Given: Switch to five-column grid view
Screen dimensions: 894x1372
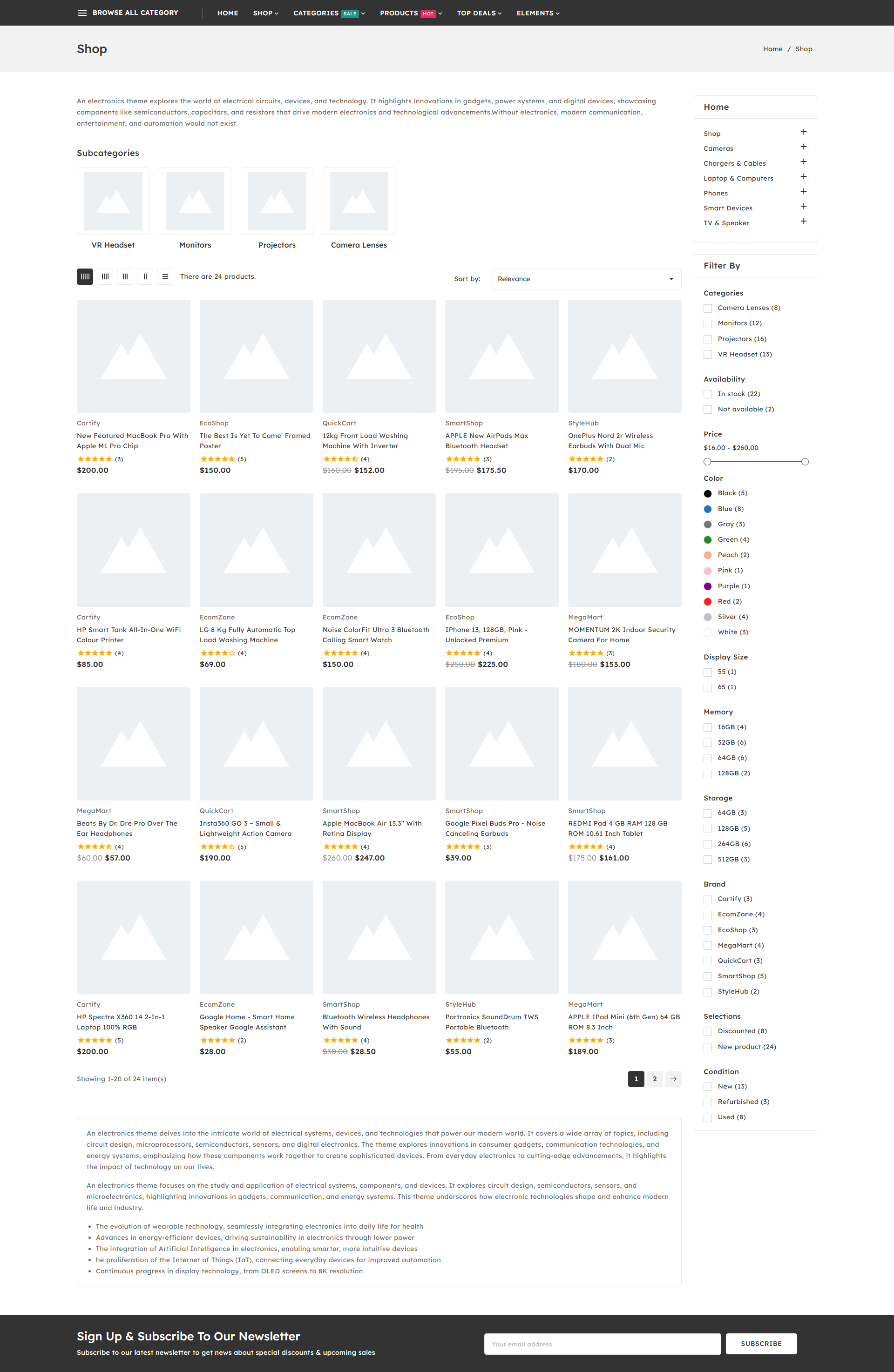Looking at the screenshot, I should 85,277.
